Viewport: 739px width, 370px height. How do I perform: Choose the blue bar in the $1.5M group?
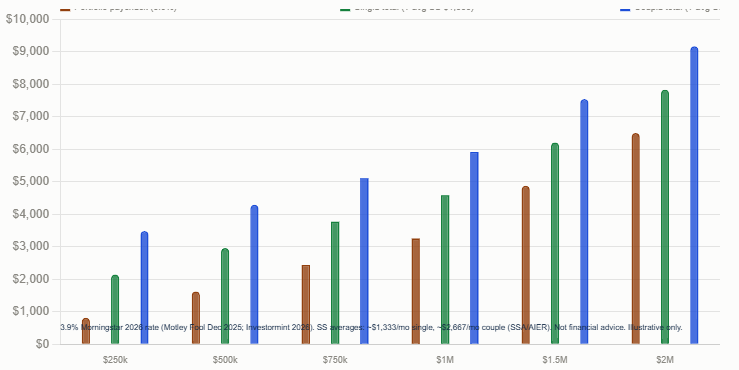584,222
